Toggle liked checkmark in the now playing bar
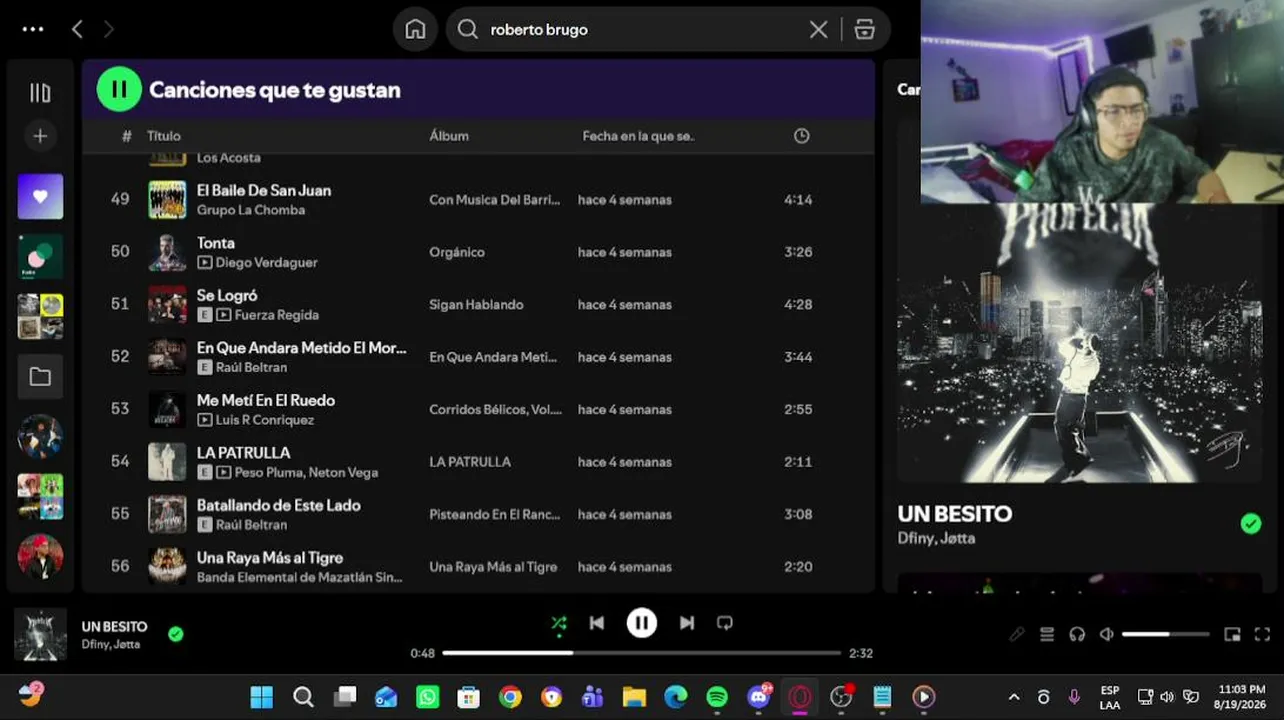The image size is (1284, 720). [176, 633]
